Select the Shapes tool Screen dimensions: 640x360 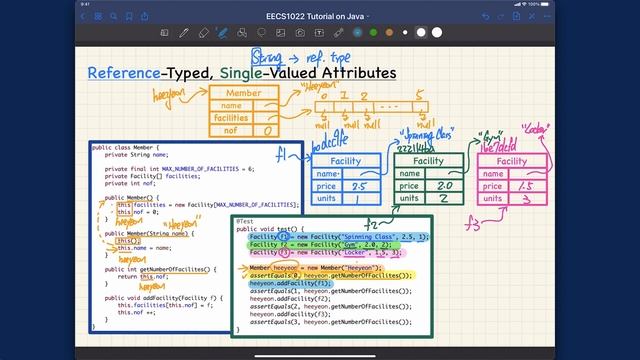[242, 33]
